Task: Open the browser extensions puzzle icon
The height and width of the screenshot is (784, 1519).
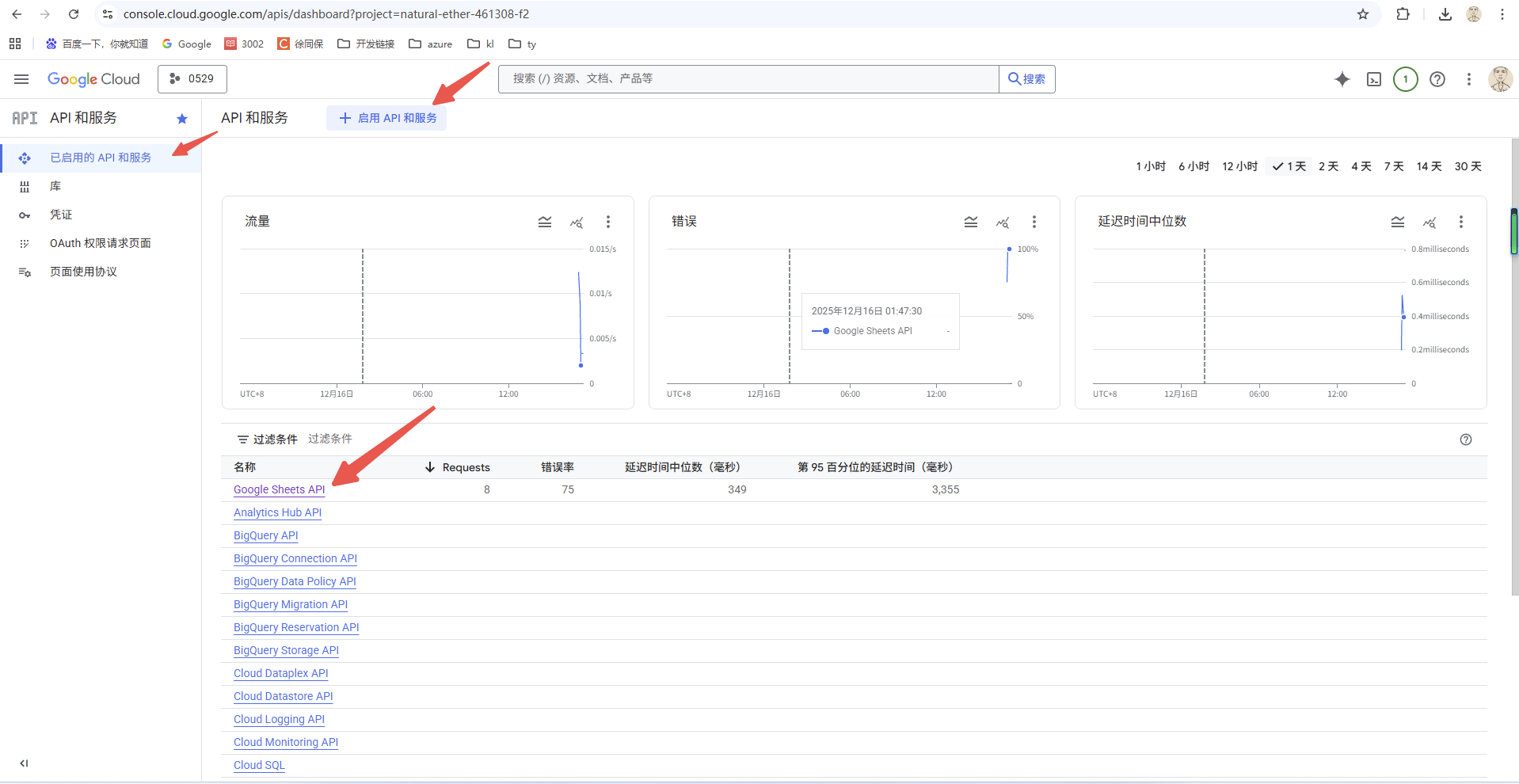Action: (x=1403, y=14)
